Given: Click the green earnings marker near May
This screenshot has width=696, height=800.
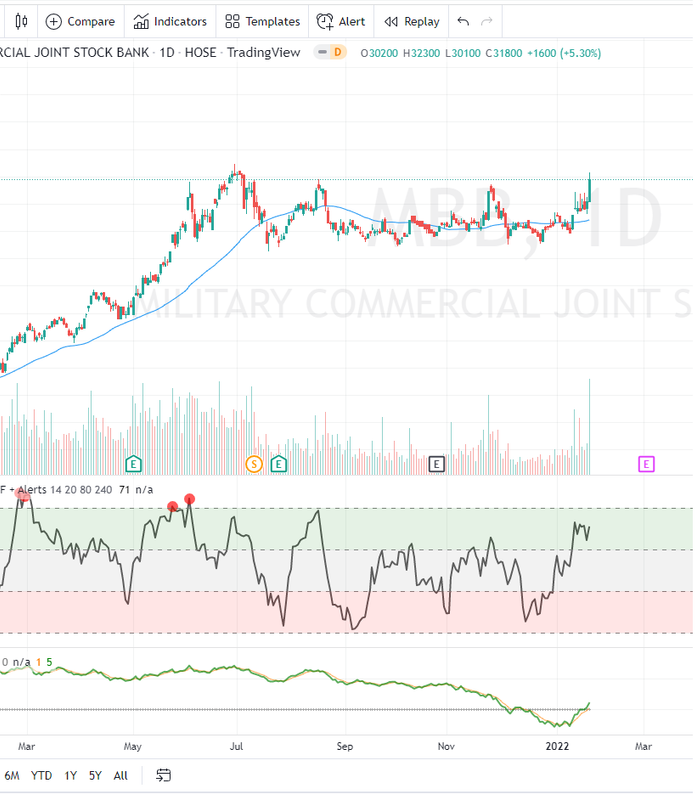Looking at the screenshot, I should [133, 465].
